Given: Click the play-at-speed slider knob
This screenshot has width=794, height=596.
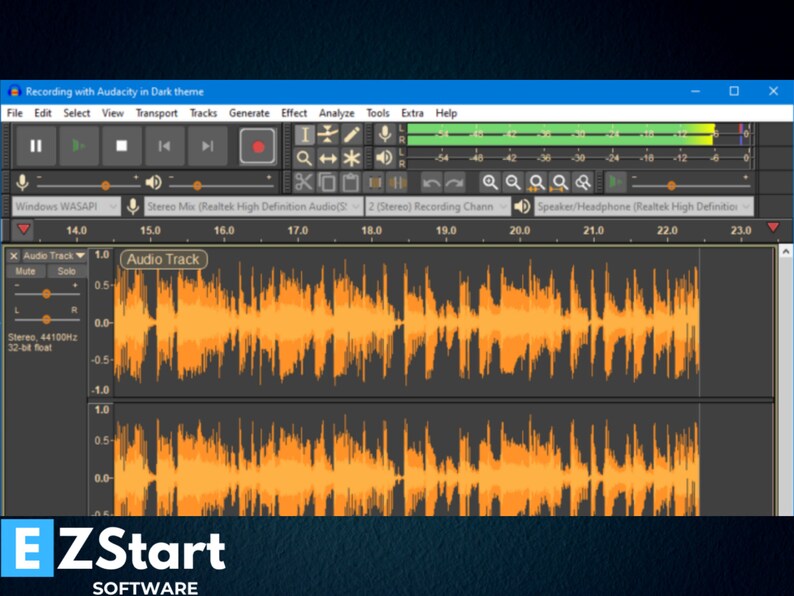Looking at the screenshot, I should tap(671, 186).
